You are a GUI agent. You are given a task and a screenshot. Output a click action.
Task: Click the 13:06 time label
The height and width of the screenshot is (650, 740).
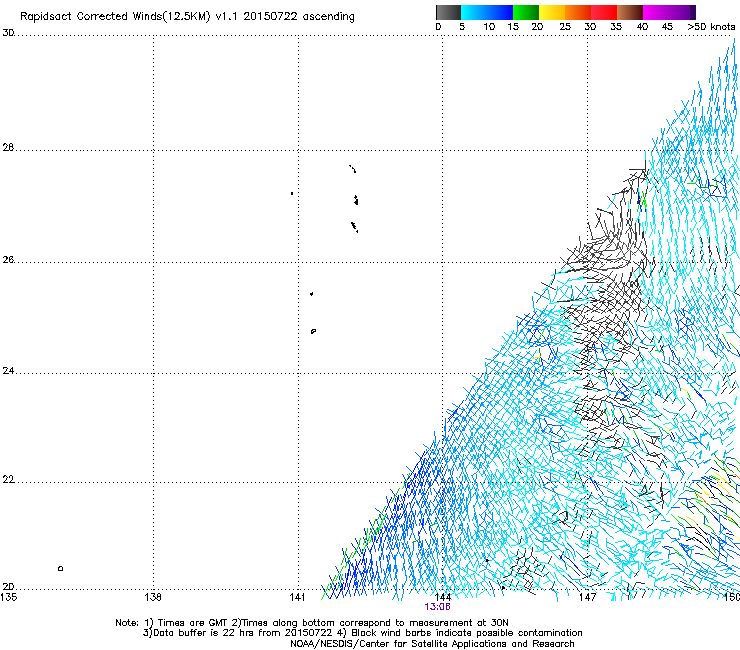(437, 607)
